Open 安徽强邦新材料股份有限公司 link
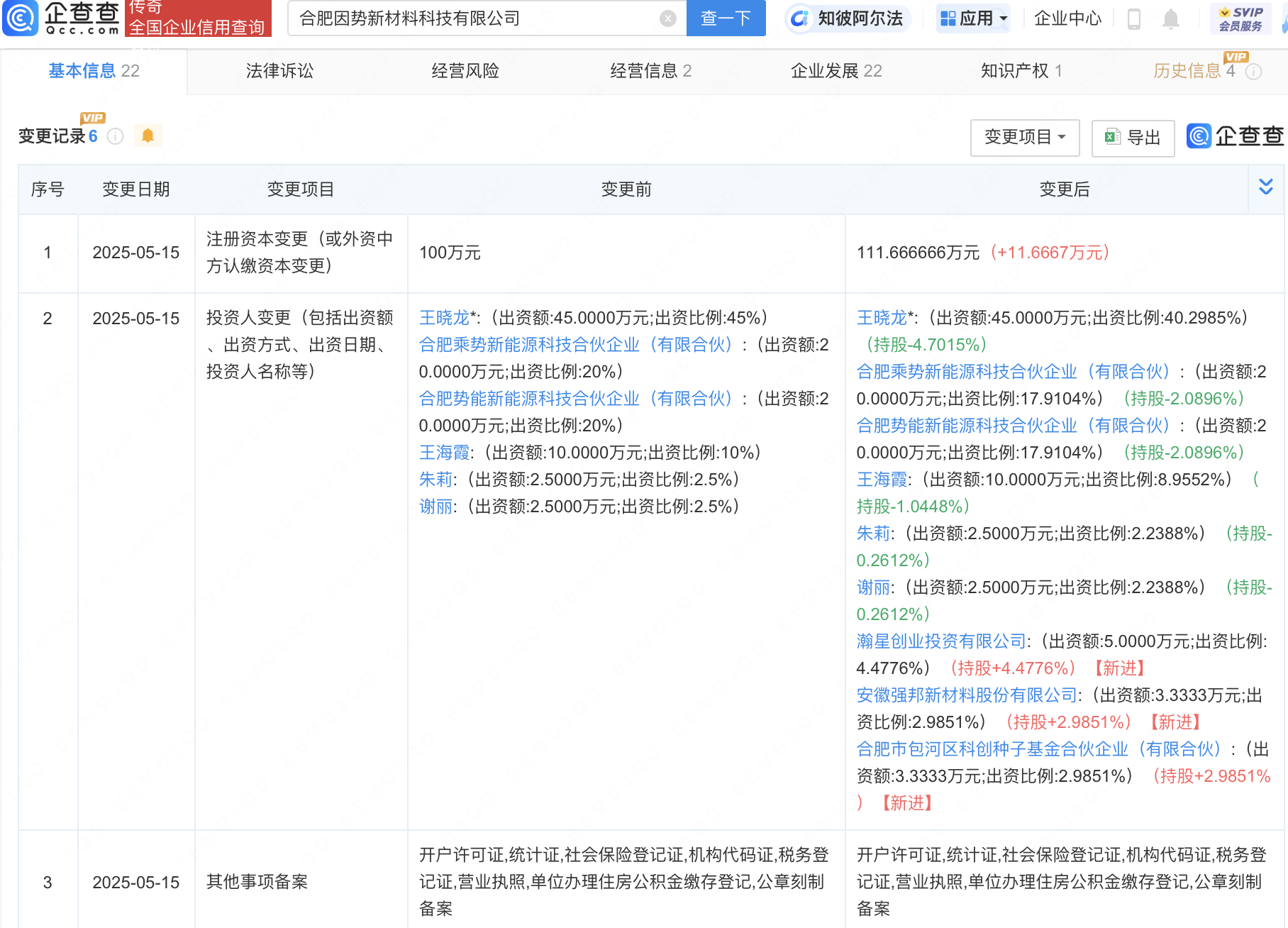The height and width of the screenshot is (928, 1288). coord(967,695)
